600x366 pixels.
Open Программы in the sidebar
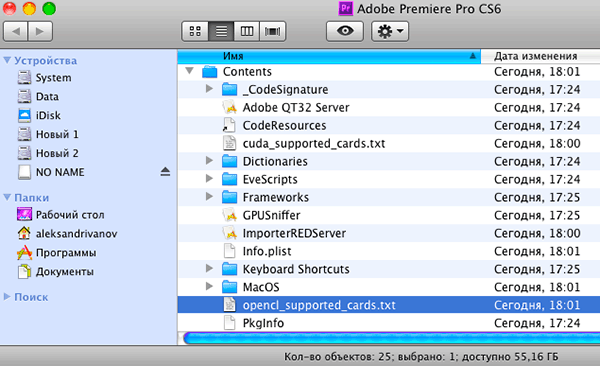(x=57, y=253)
